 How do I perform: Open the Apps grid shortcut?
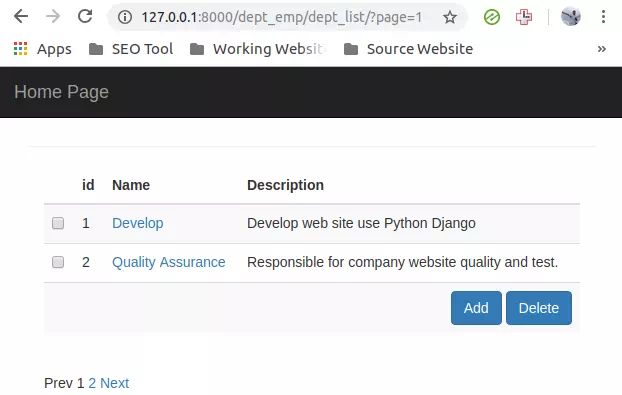[42, 49]
